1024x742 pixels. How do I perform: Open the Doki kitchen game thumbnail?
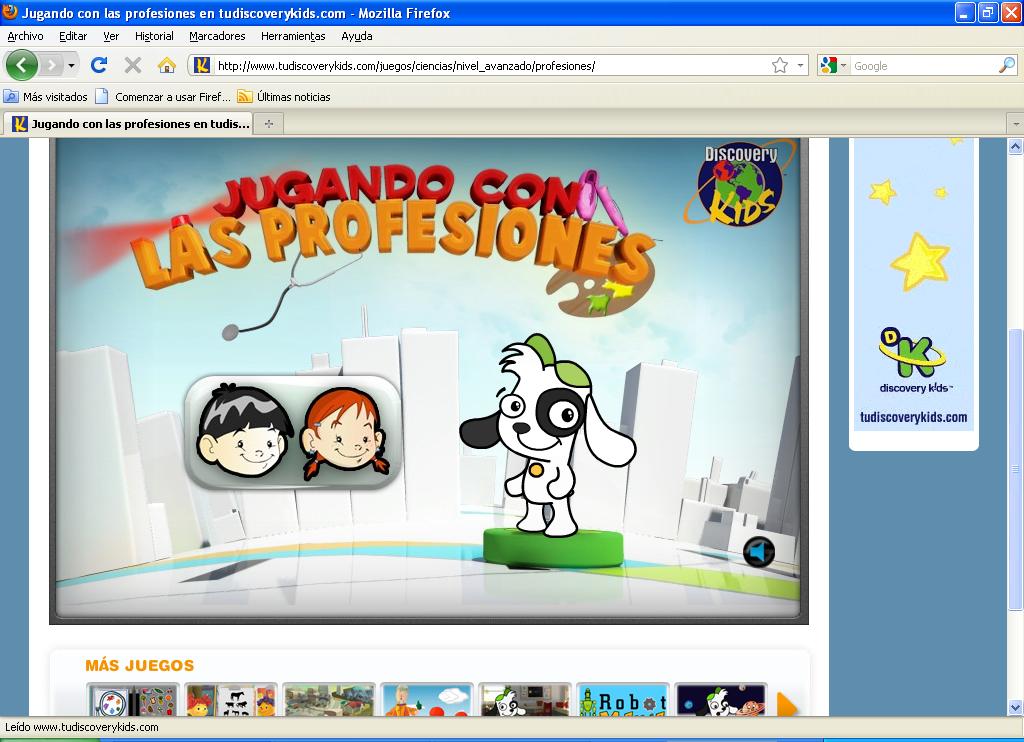pos(524,700)
